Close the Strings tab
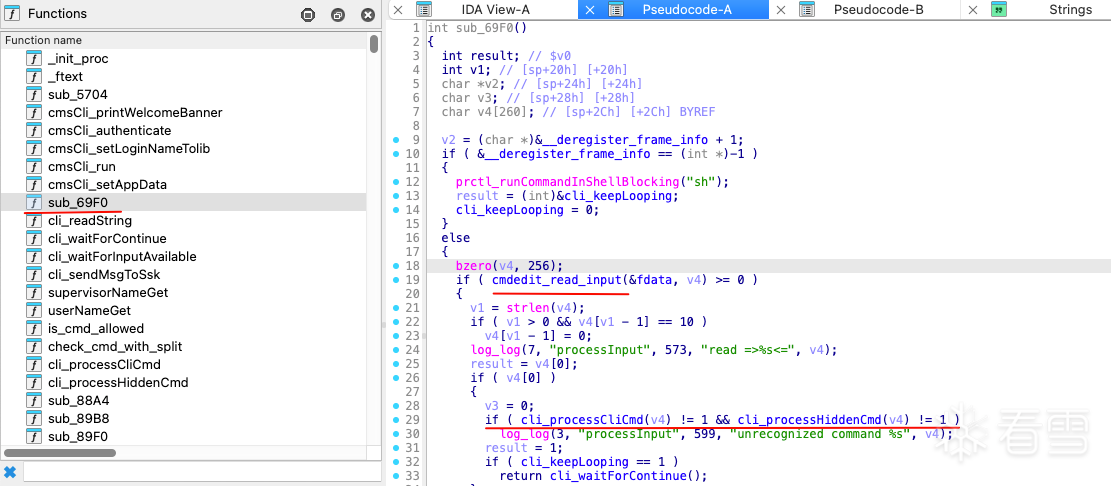Viewport: 1111px width, 486px height. (x=973, y=9)
